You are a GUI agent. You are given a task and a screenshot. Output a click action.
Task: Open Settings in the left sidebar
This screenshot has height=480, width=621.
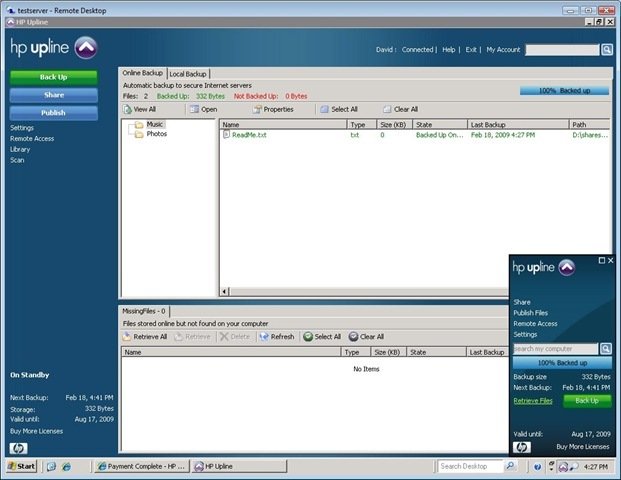(22, 128)
